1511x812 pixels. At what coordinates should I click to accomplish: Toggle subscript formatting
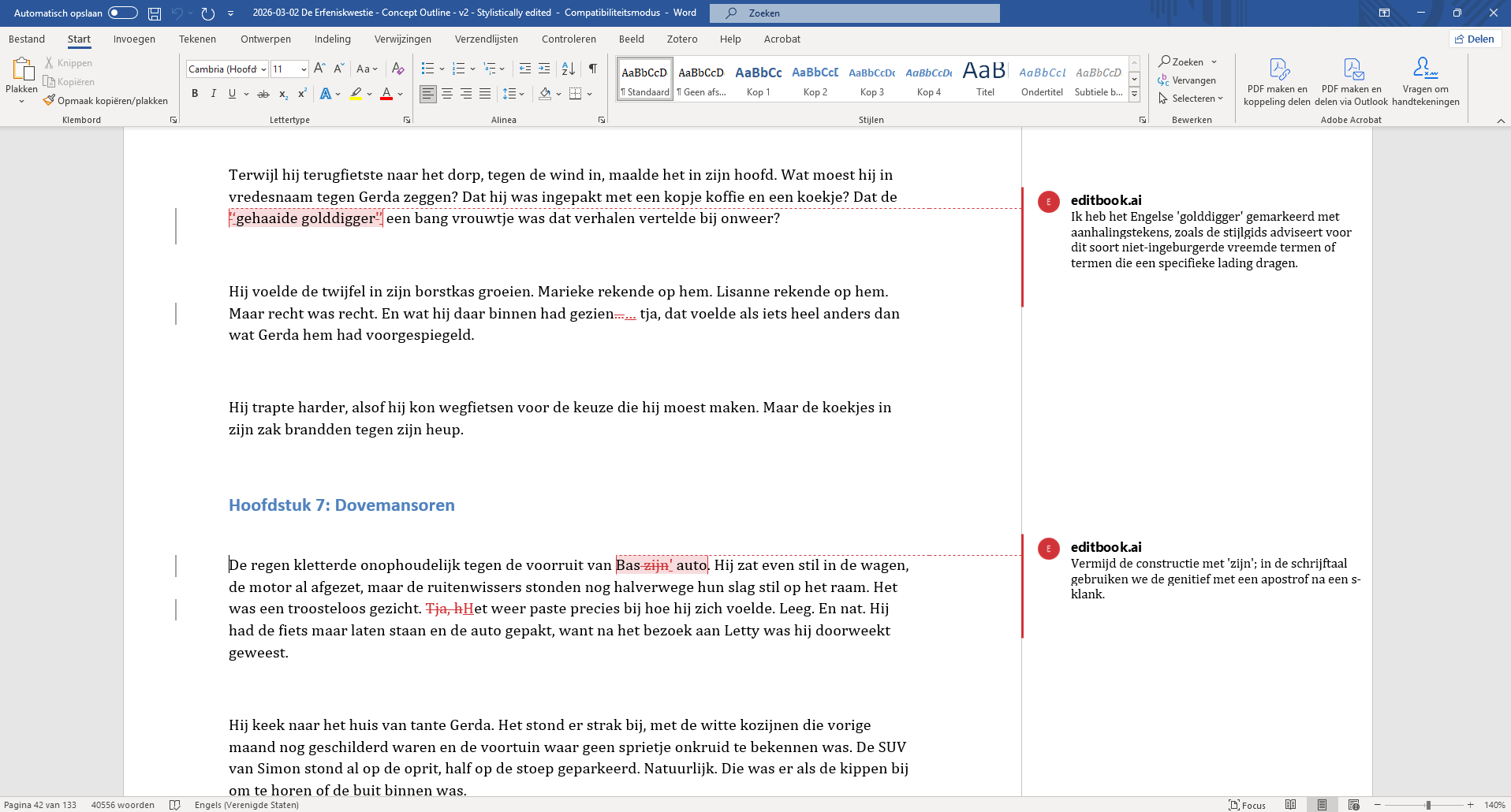click(x=283, y=94)
